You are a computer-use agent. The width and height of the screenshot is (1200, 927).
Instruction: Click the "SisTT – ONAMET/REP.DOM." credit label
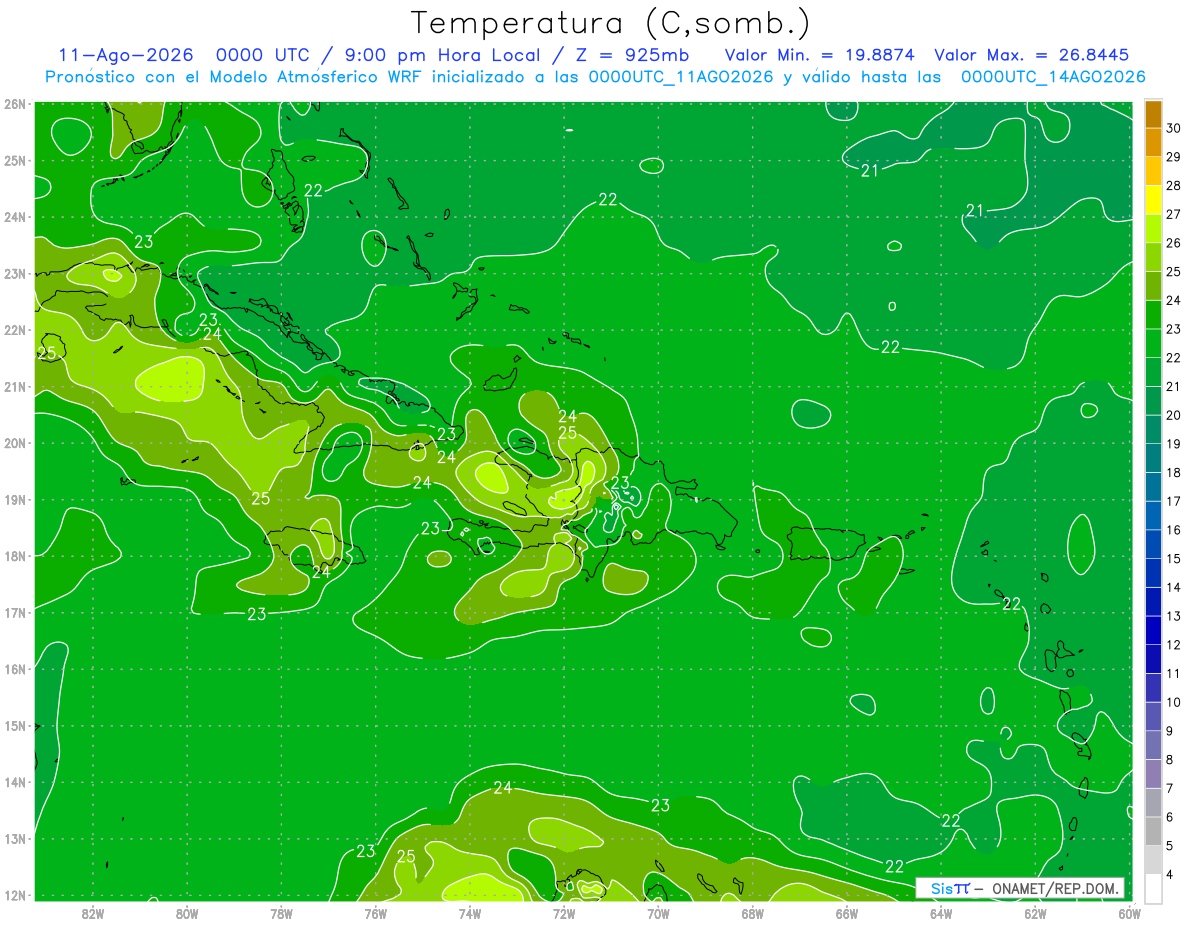click(x=1020, y=888)
